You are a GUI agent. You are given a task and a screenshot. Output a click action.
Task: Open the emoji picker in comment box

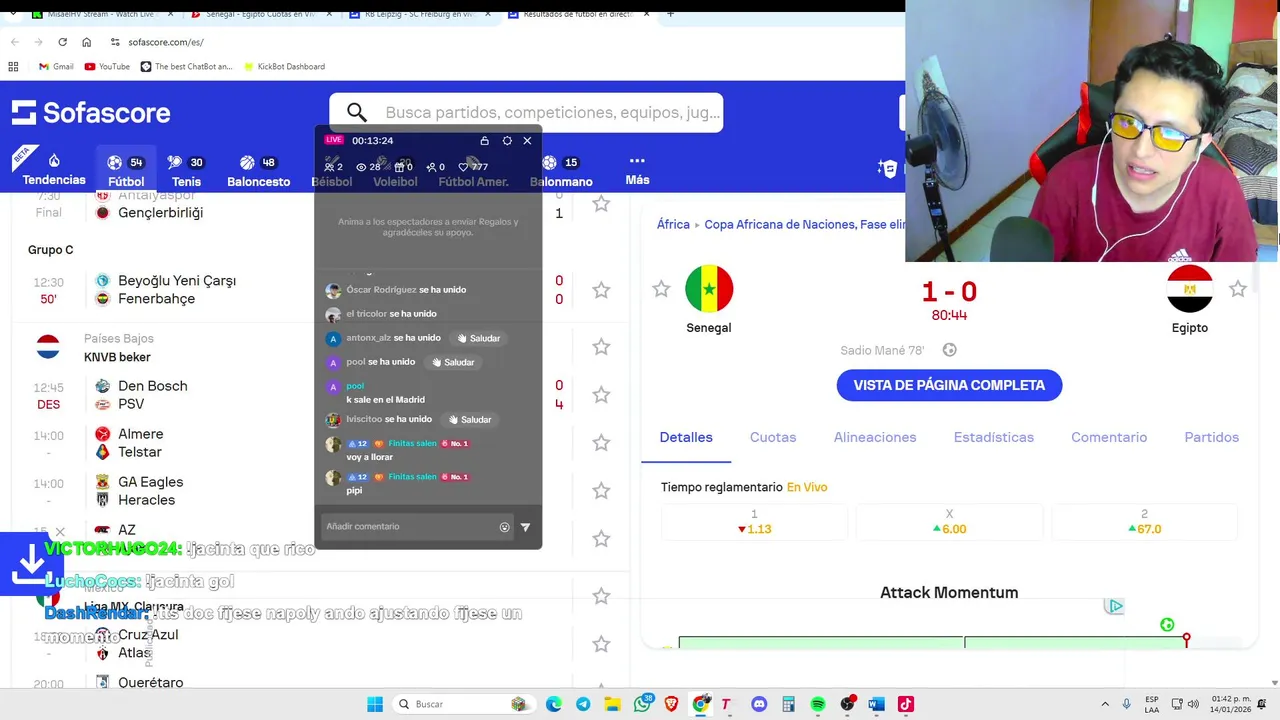coord(504,527)
